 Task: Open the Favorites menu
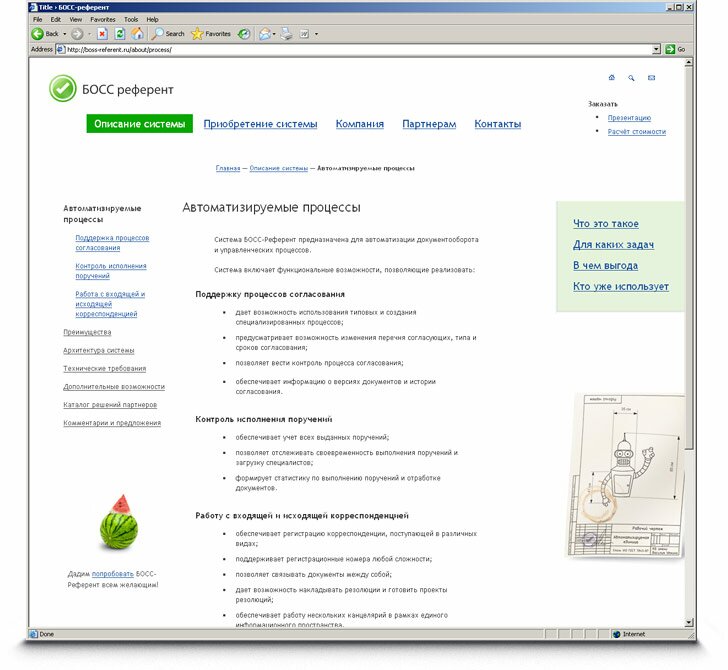[x=103, y=20]
